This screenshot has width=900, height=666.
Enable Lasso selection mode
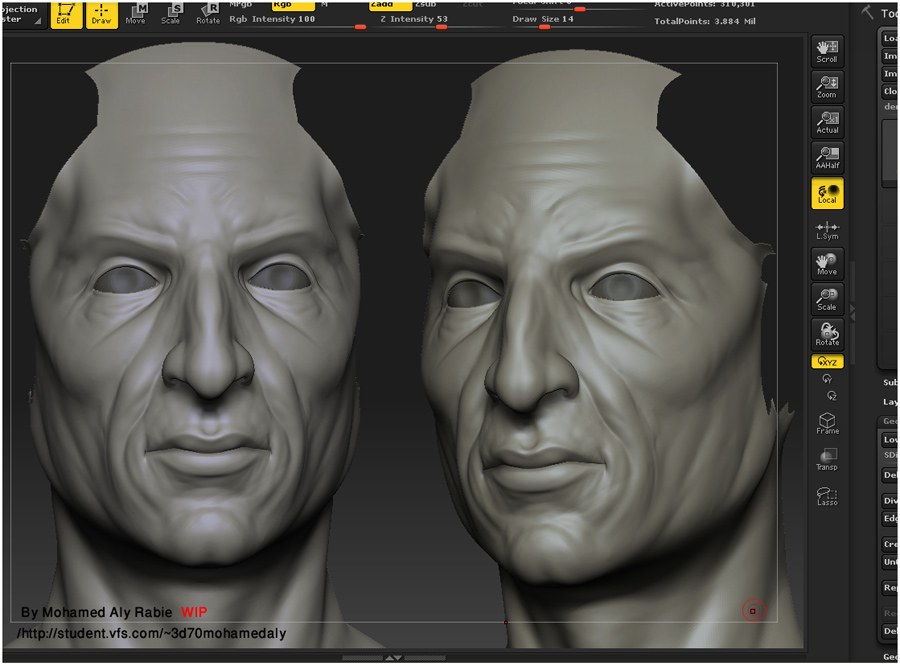pos(827,496)
